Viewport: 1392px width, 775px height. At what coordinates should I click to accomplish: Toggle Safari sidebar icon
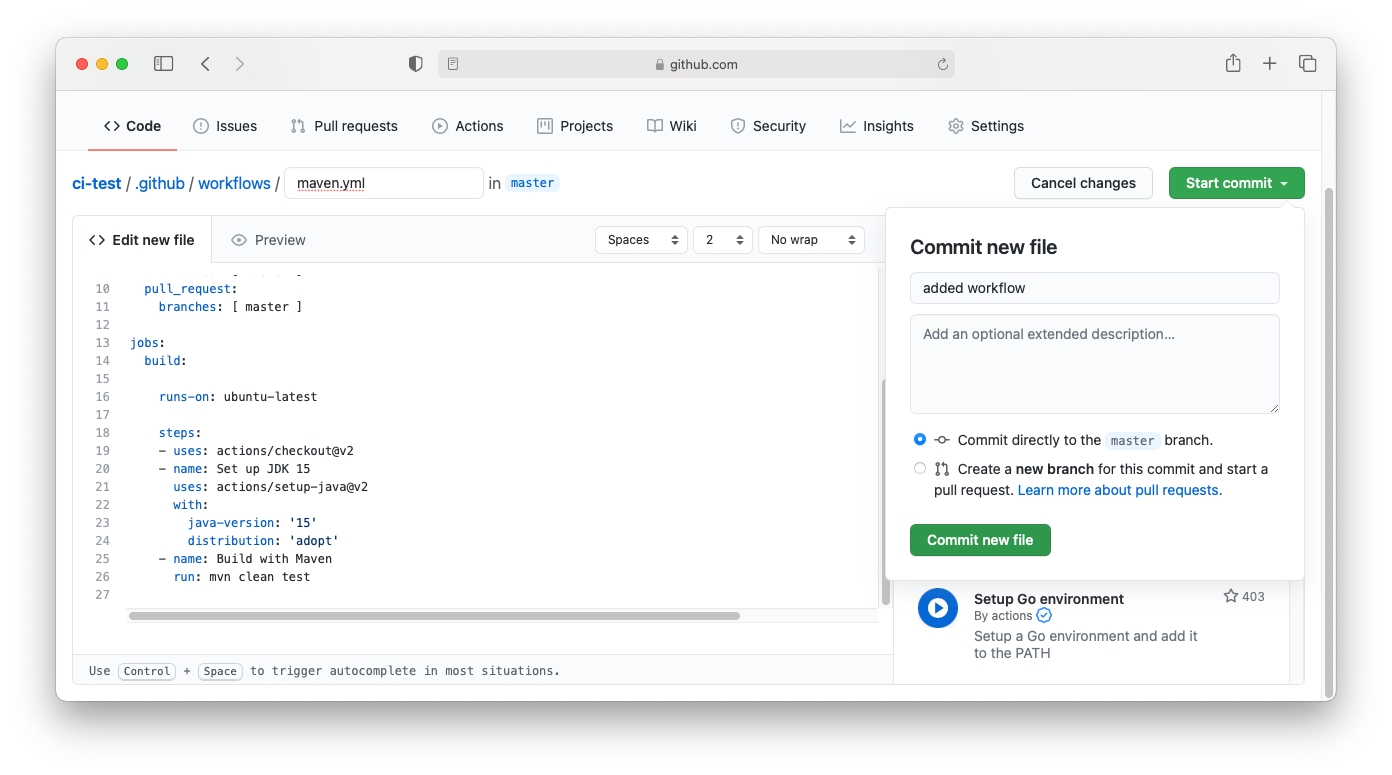point(163,64)
